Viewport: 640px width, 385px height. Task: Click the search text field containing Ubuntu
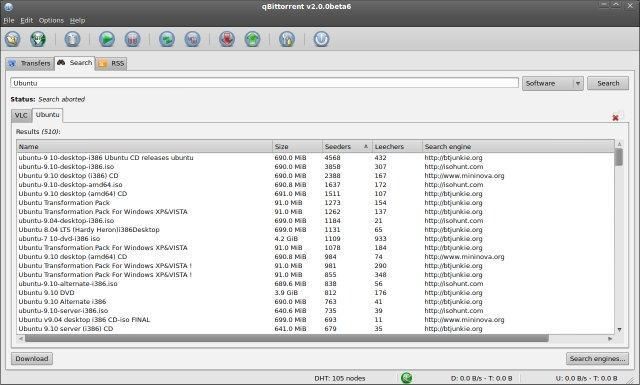tap(264, 83)
